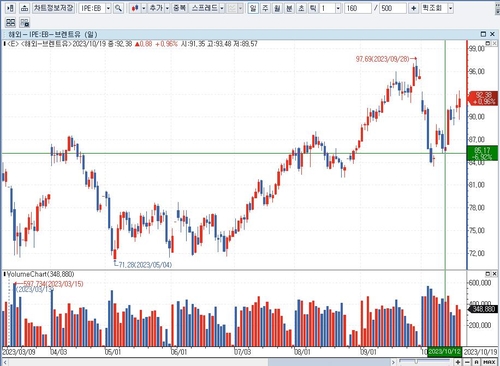Click the plus button next to 500

[x=413, y=8]
